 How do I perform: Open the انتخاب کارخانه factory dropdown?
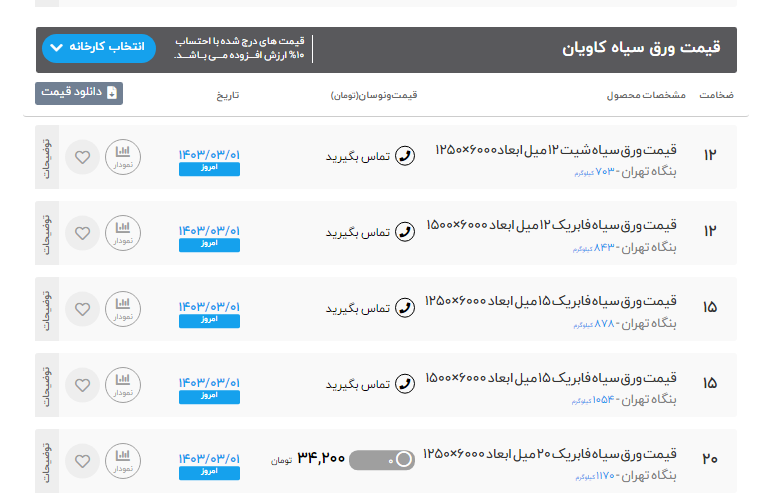pos(99,48)
